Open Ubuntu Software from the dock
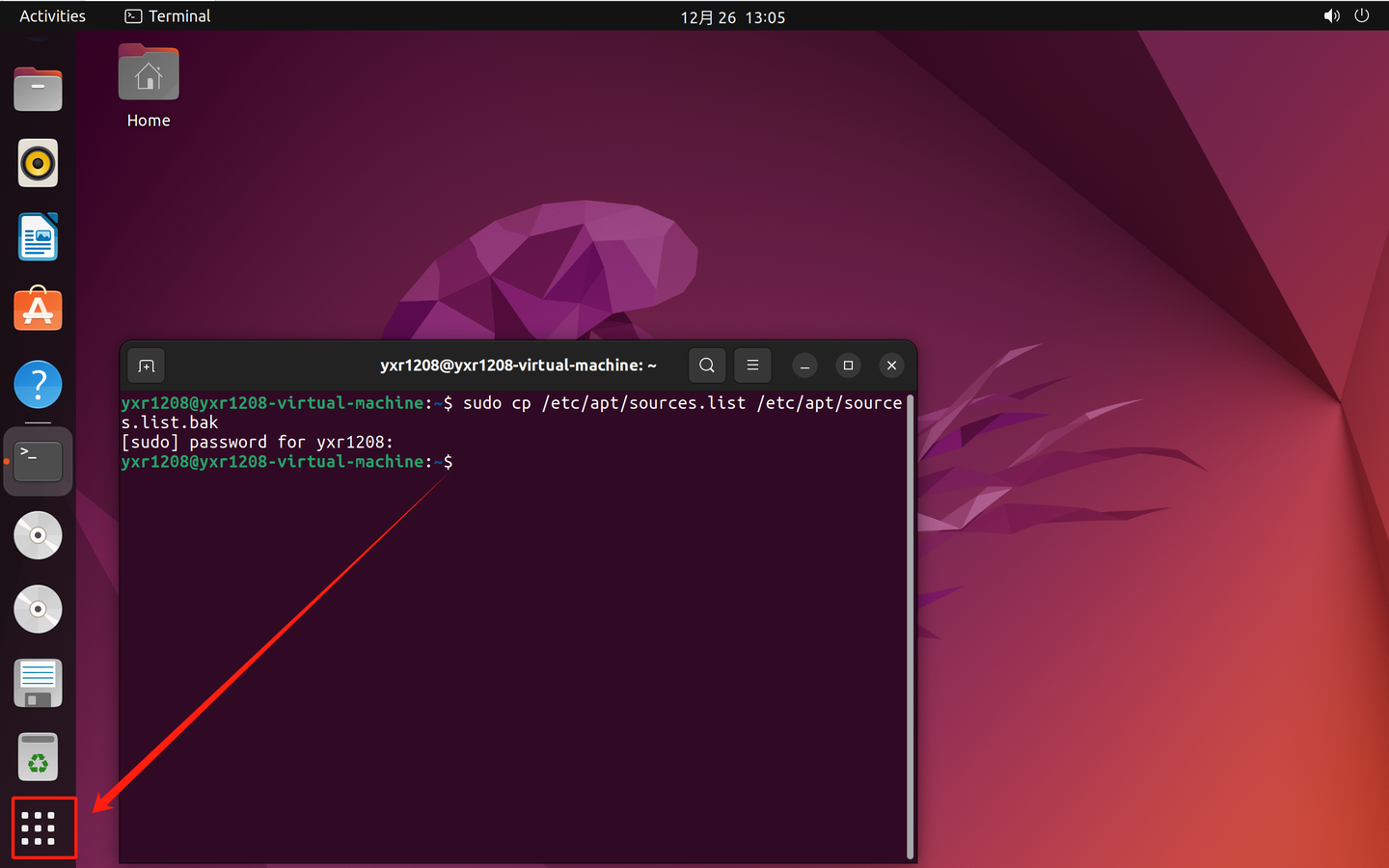The height and width of the screenshot is (868, 1389). (x=38, y=309)
